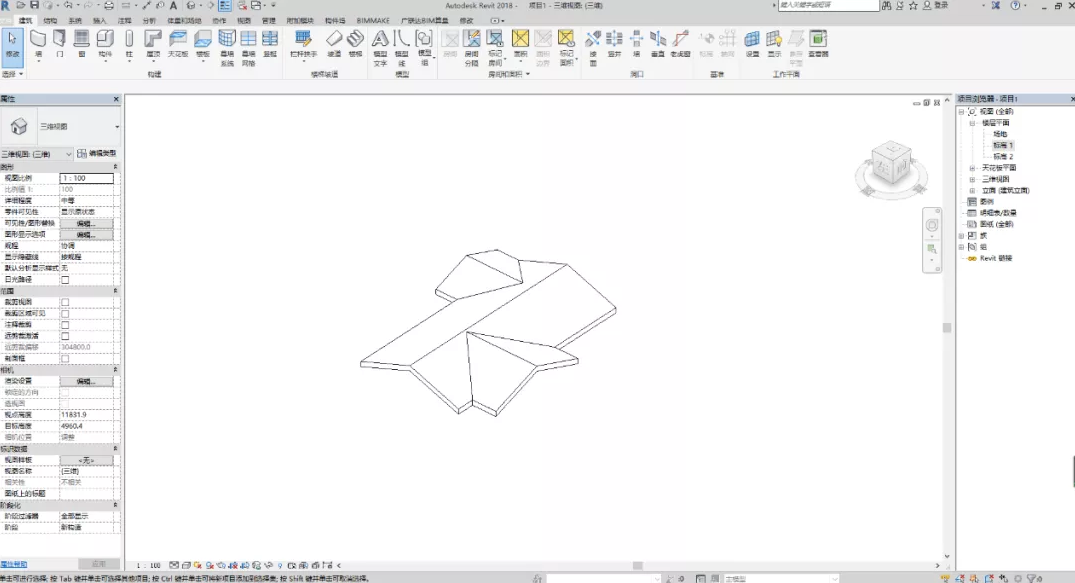
Task: Select Level 2 (标高 2) floor plan in browser
Action: tap(1003, 156)
